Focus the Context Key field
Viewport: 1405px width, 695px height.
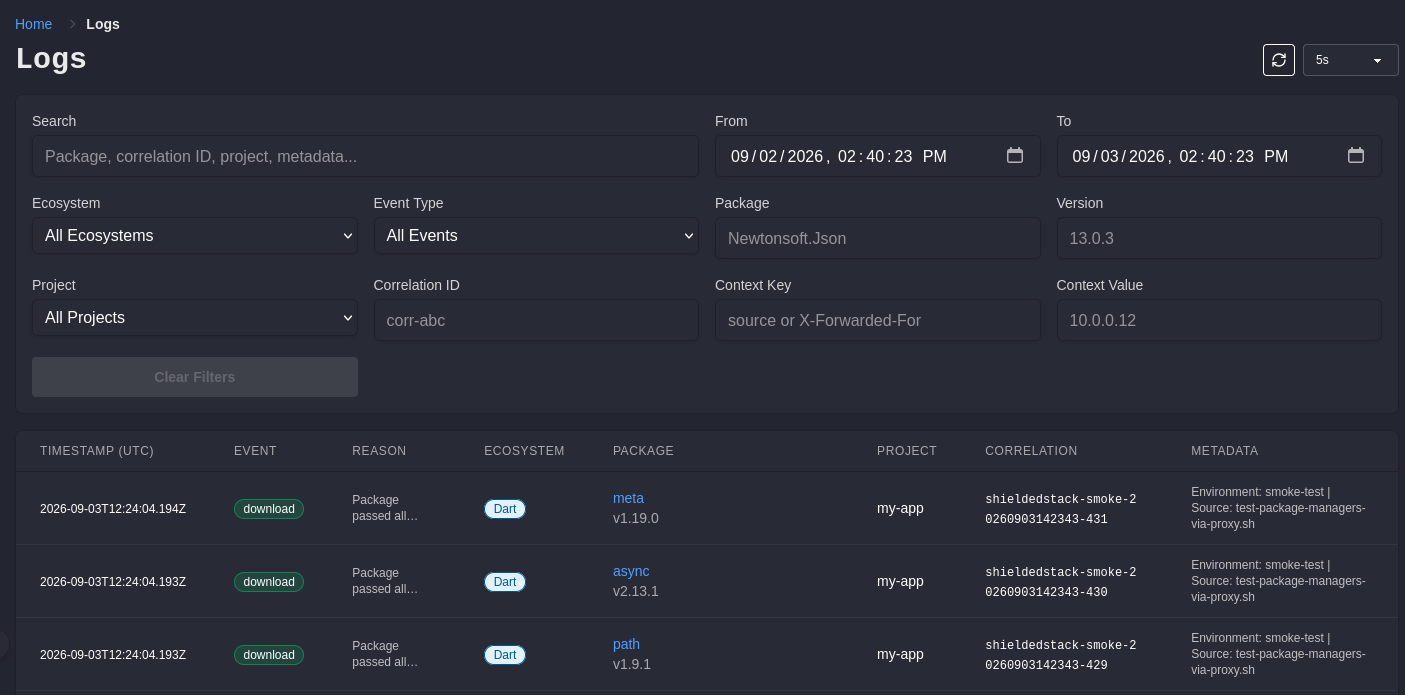[878, 320]
